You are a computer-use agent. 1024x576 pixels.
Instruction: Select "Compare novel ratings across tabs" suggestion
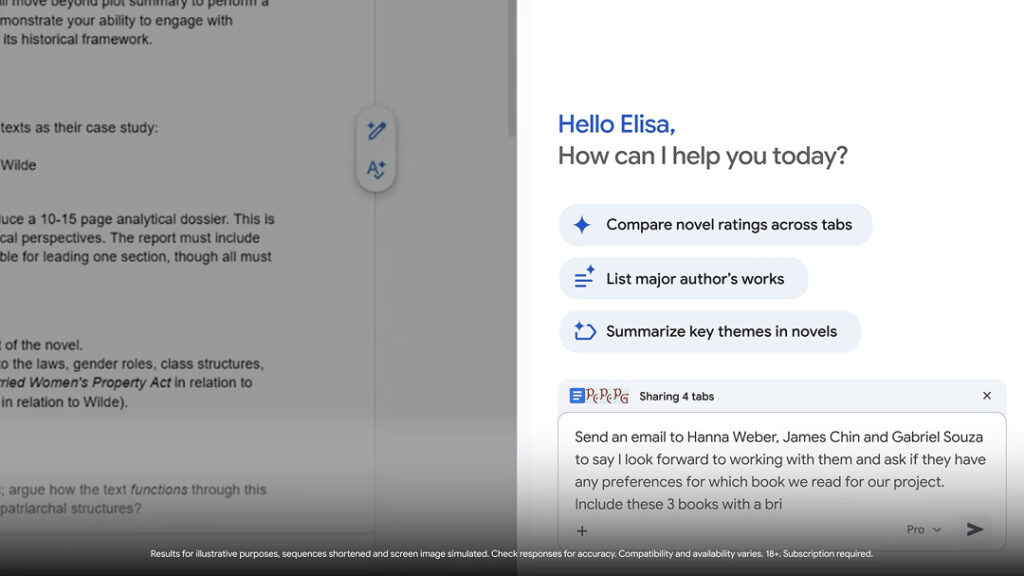pyautogui.click(x=728, y=225)
